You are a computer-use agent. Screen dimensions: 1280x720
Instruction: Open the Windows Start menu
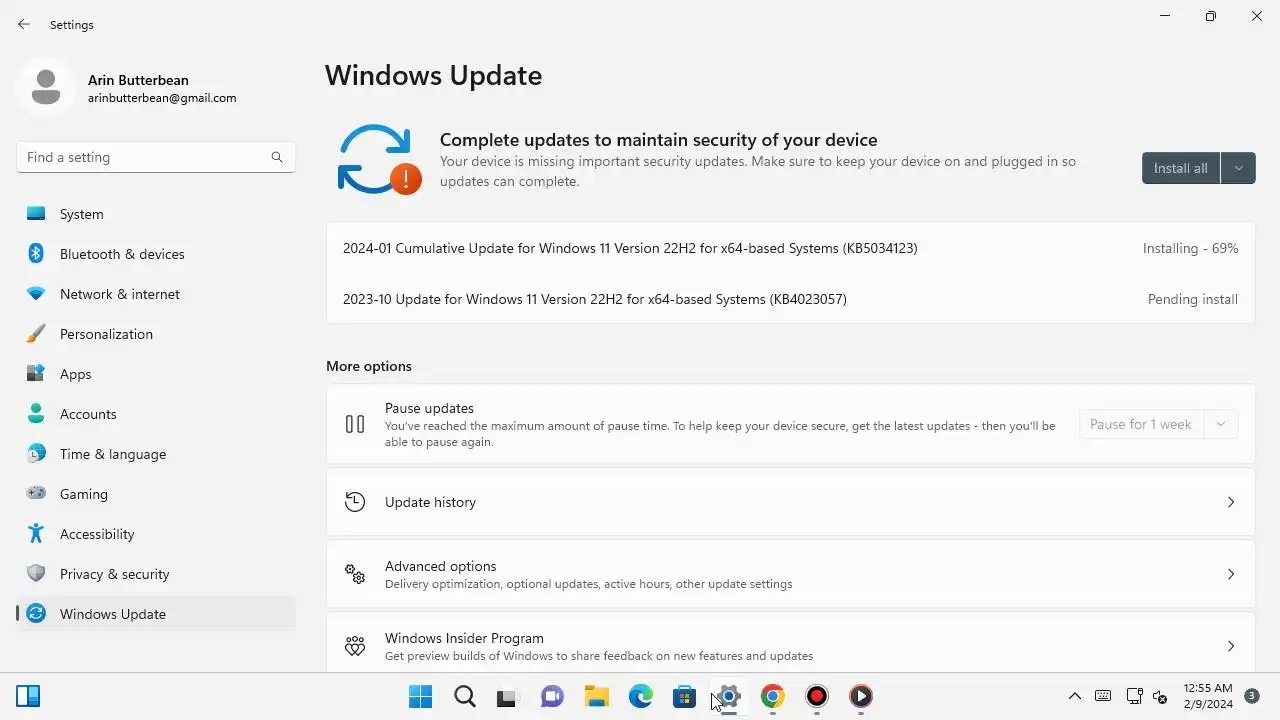coord(420,696)
